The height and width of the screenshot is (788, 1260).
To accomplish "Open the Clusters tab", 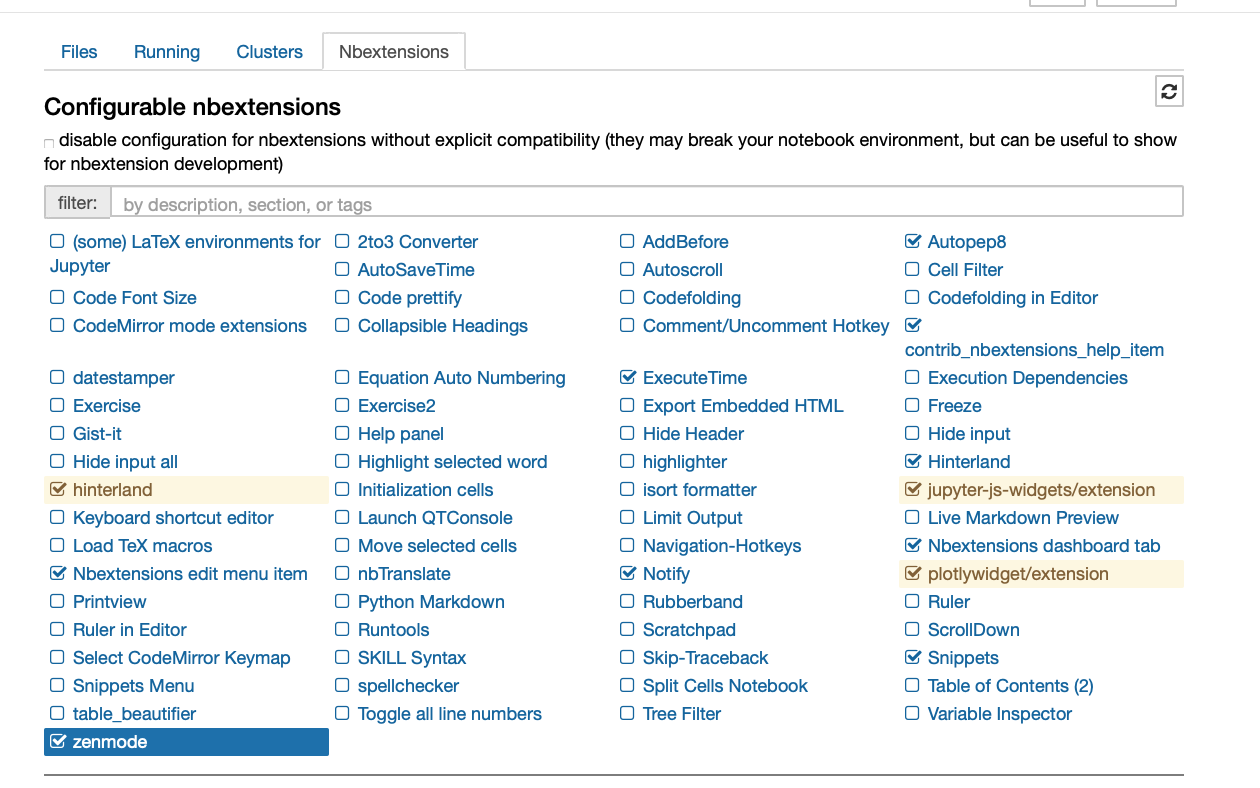I will point(269,52).
